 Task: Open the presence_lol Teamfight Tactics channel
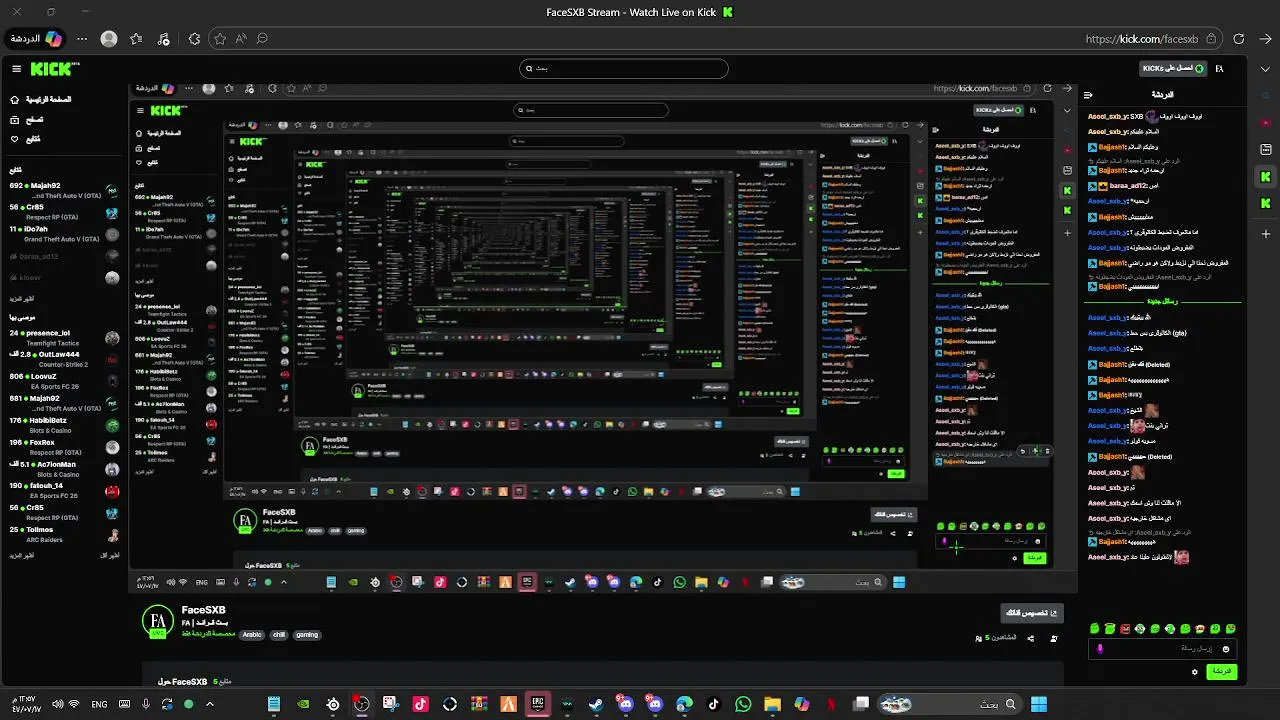coord(64,338)
